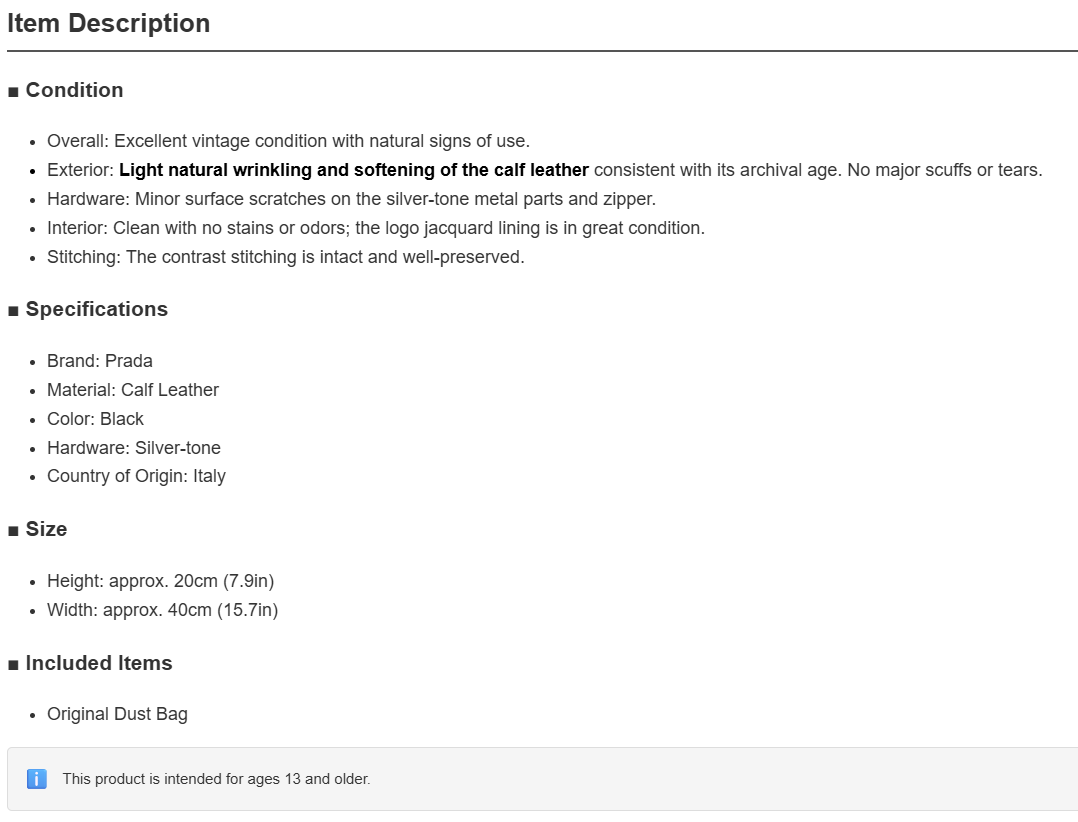1078x822 pixels.
Task: Click the blue info icon
Action: (x=36, y=779)
